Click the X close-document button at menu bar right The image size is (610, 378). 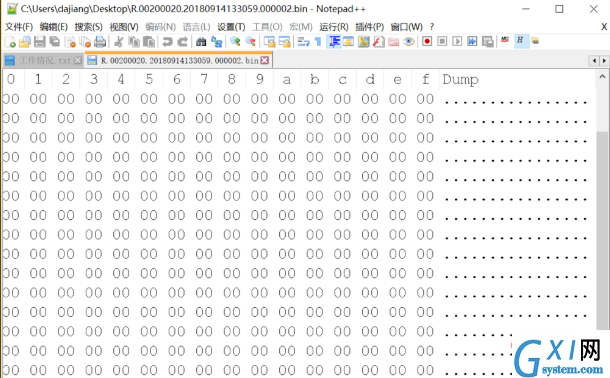pos(604,26)
